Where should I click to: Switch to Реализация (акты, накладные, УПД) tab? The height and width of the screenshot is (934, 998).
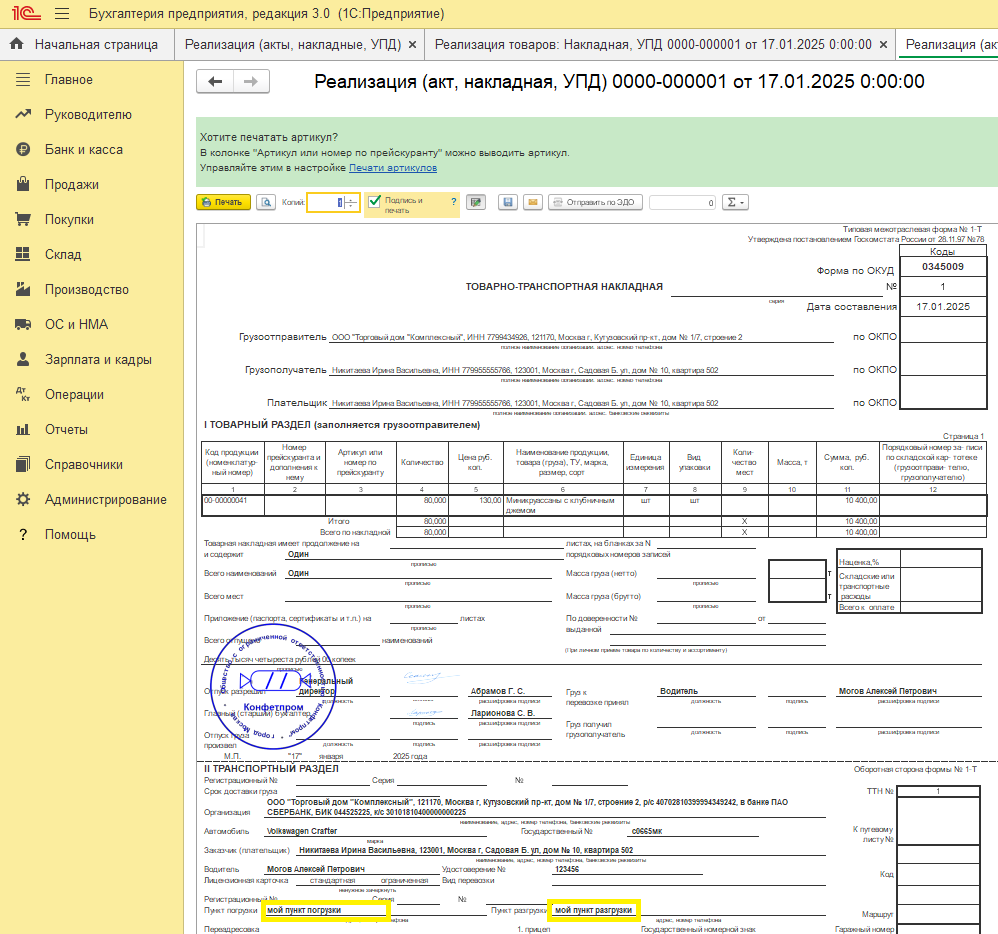click(293, 45)
